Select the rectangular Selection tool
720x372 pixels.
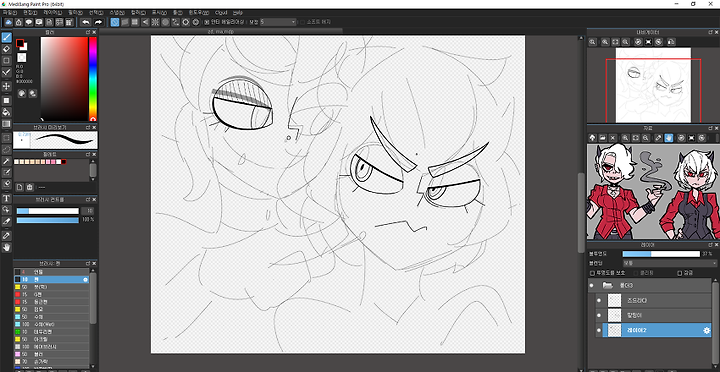point(6,137)
